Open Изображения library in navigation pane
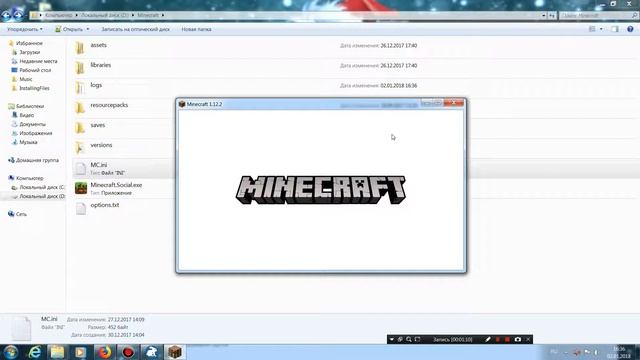The image size is (640, 360). 36,133
